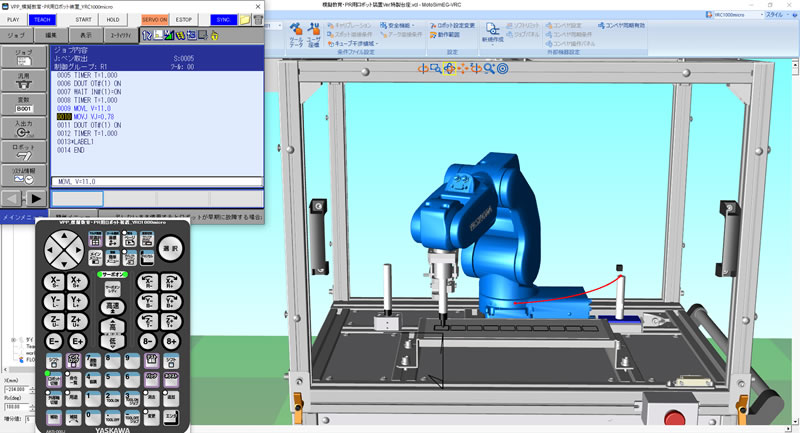Screen dimensions: 800x433
Task: Open the 入出力 (In/Out) sidebar icon
Action: click(24, 129)
